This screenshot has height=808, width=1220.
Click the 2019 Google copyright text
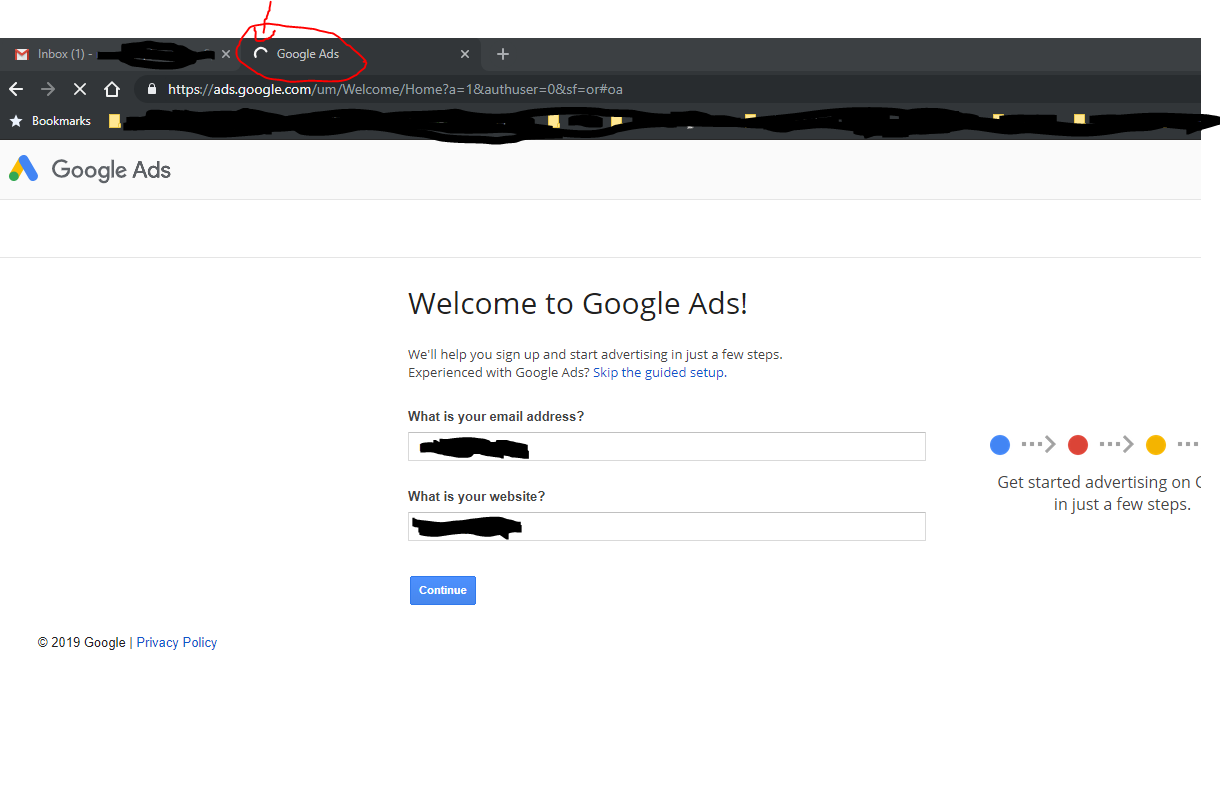82,642
